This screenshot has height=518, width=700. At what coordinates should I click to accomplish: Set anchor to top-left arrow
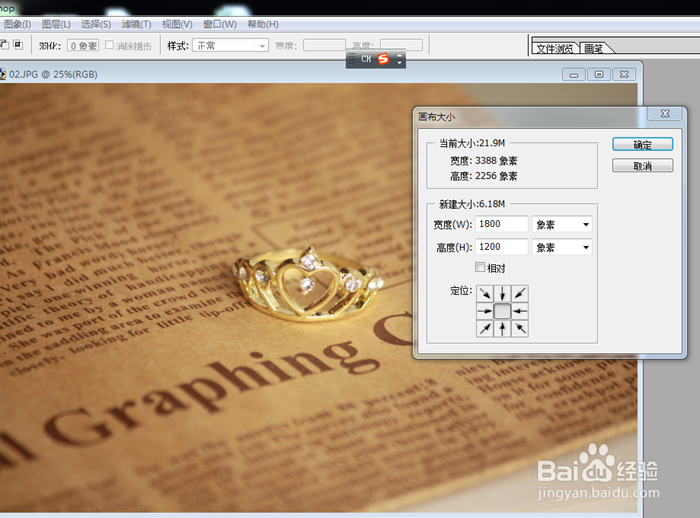coord(485,293)
